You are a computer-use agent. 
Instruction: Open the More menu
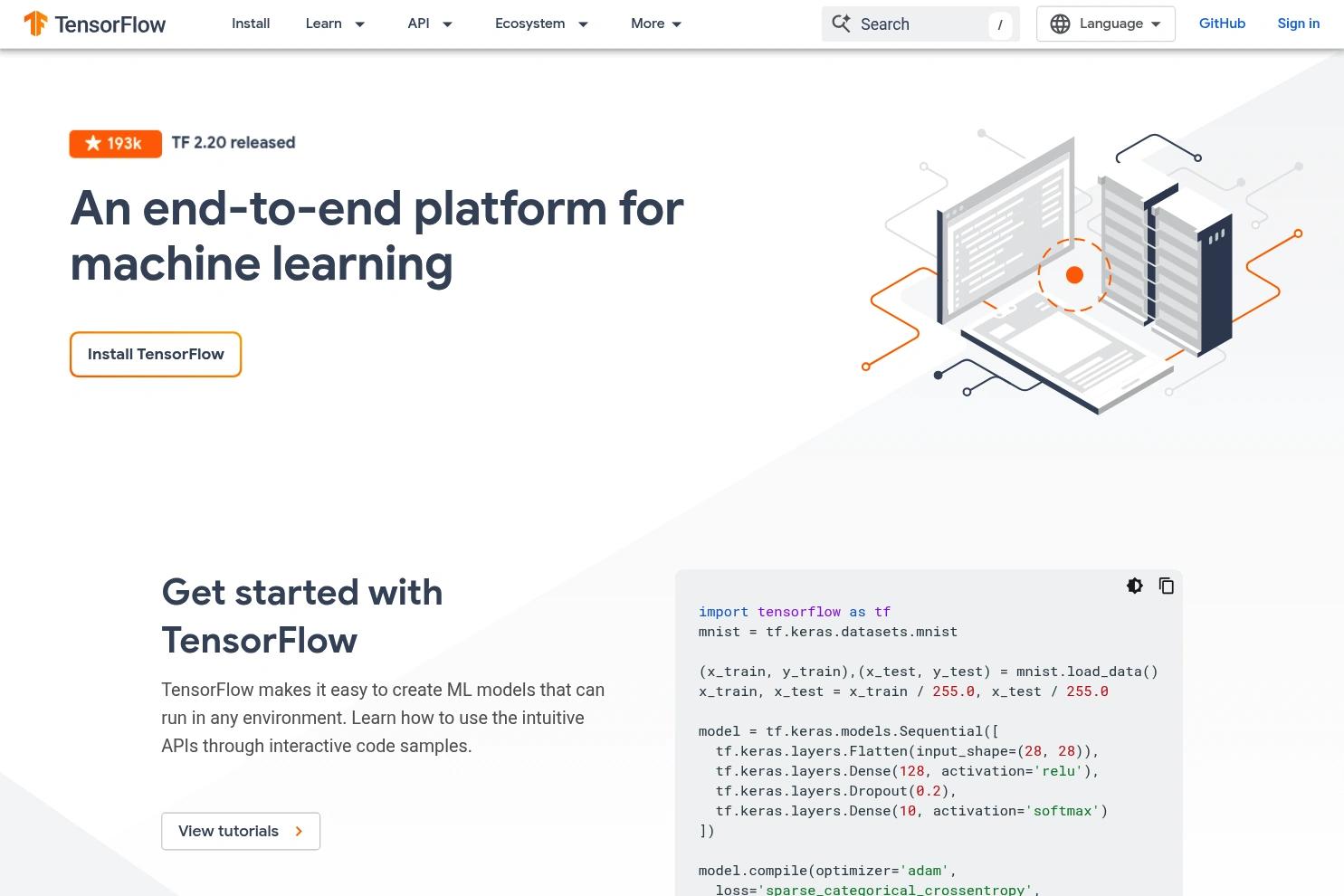click(x=647, y=24)
